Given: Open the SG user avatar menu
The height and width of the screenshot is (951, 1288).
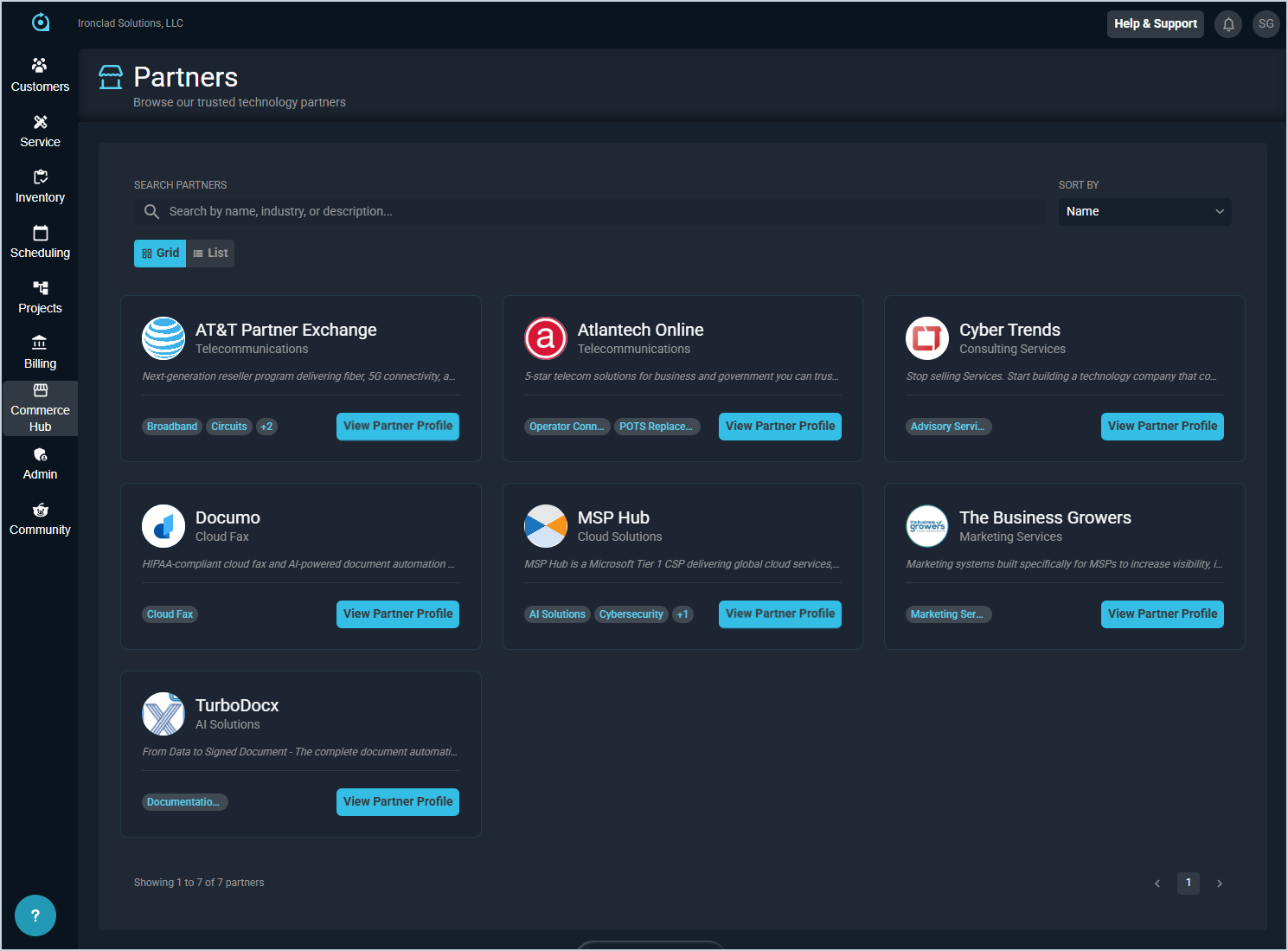Looking at the screenshot, I should pos(1266,24).
